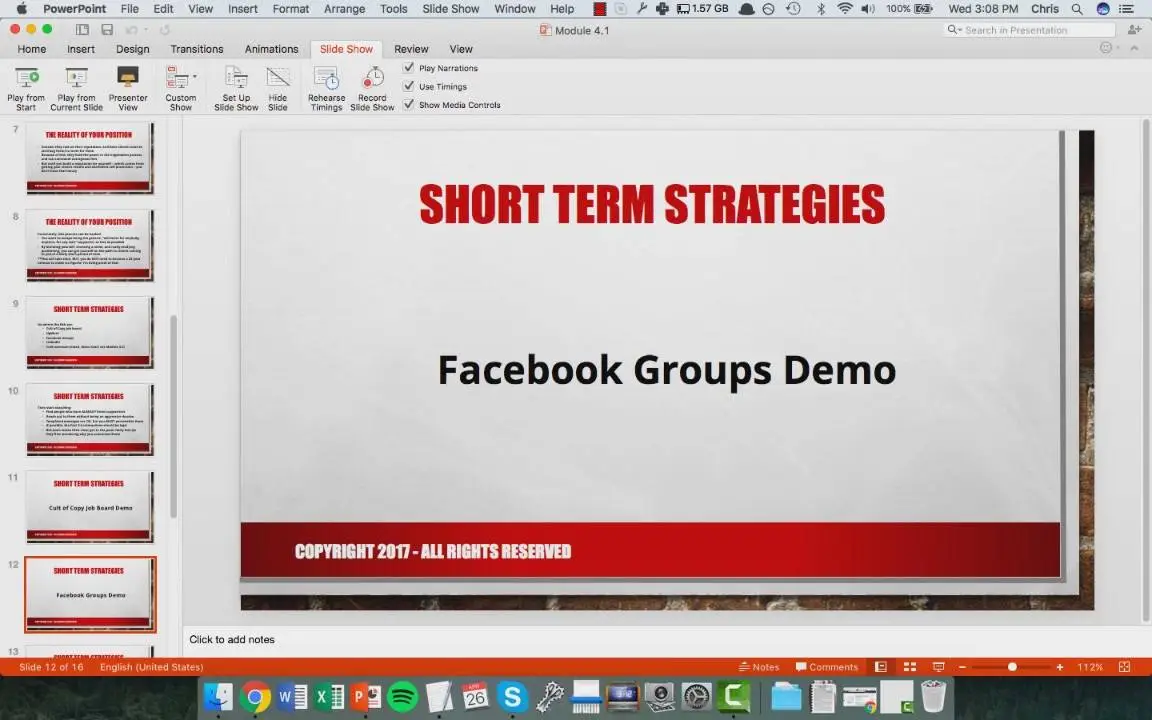Open the Window menu
This screenshot has height=720, width=1152.
pos(514,9)
